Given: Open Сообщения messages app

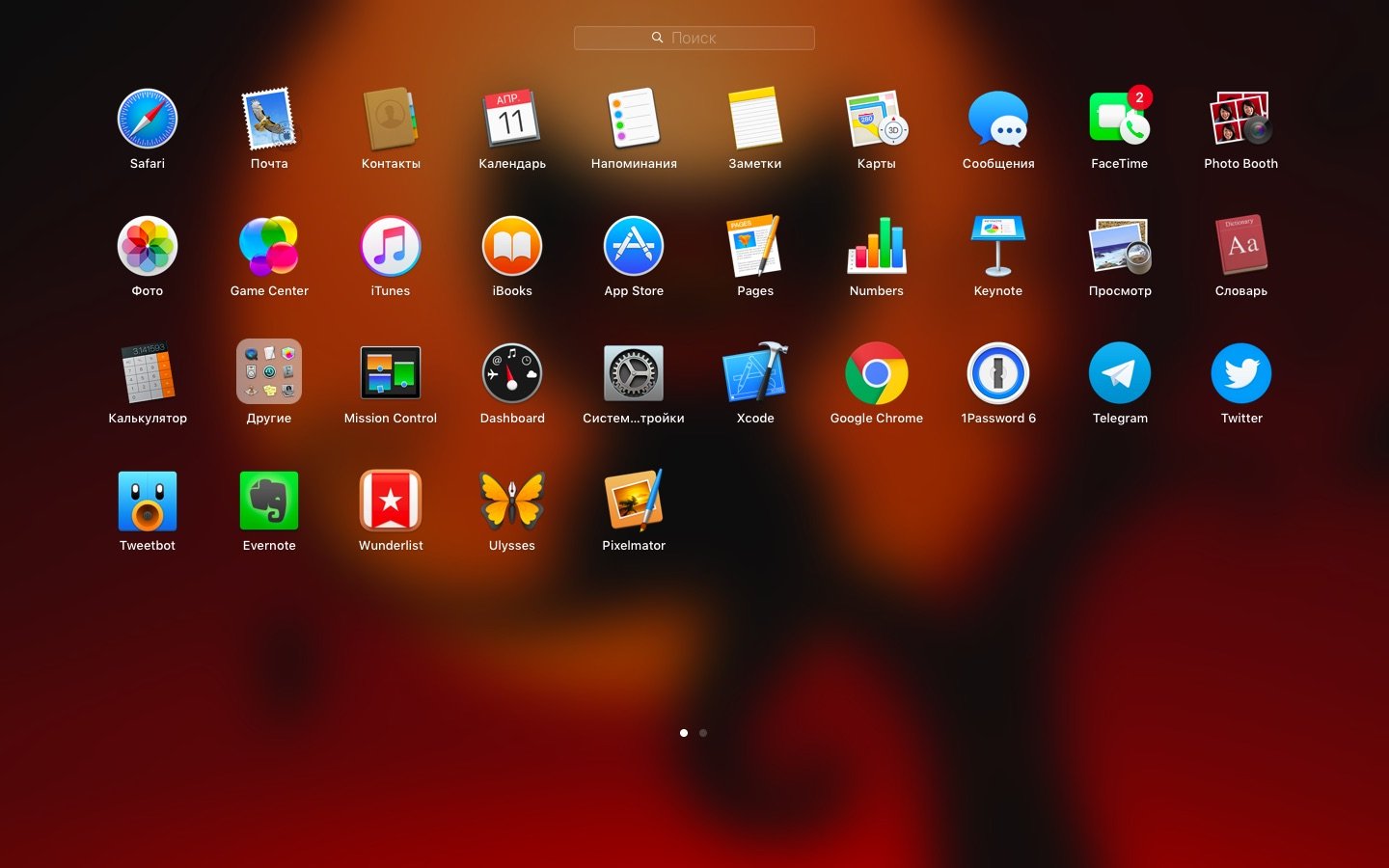Looking at the screenshot, I should pos(998,120).
